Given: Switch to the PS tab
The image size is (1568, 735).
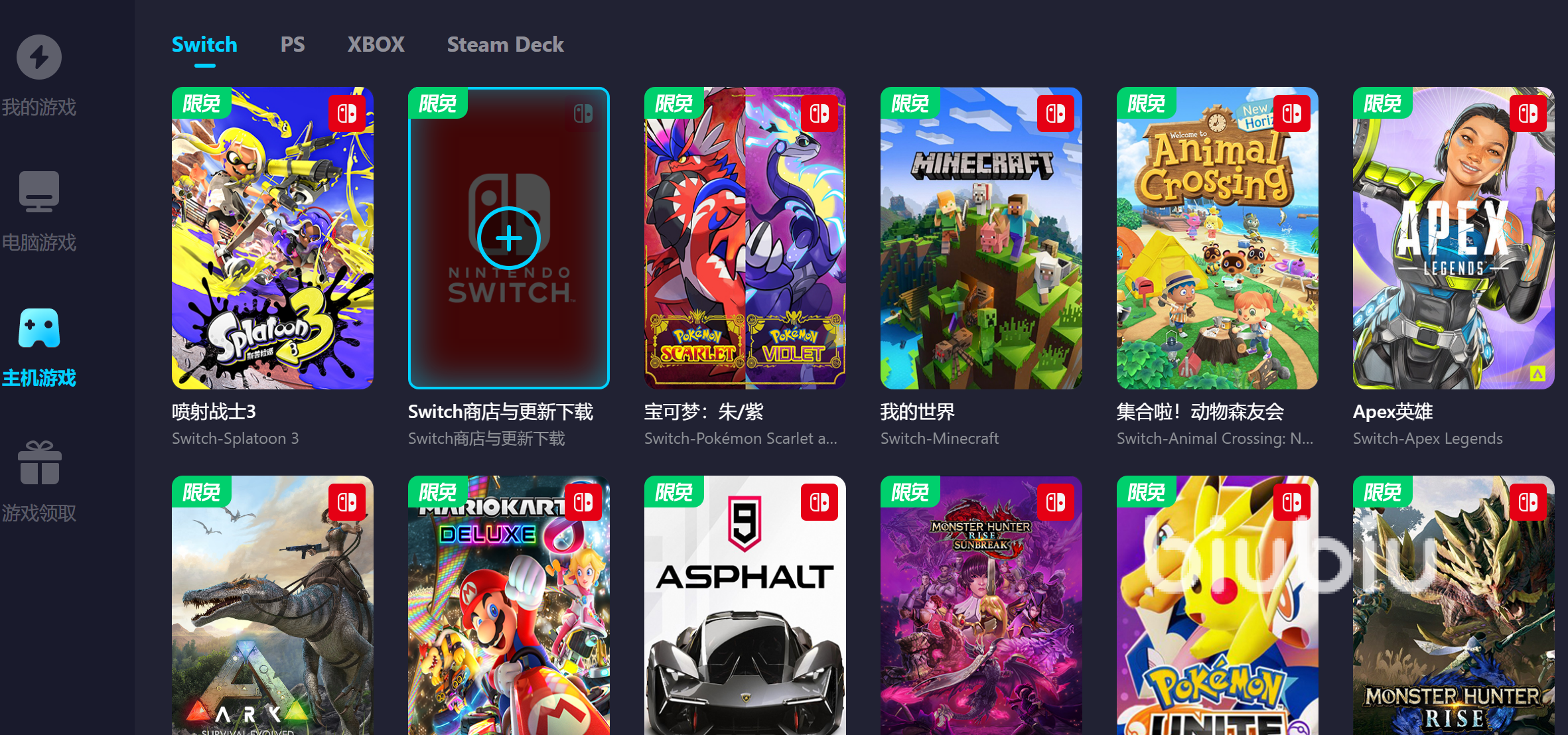Looking at the screenshot, I should coord(293,44).
